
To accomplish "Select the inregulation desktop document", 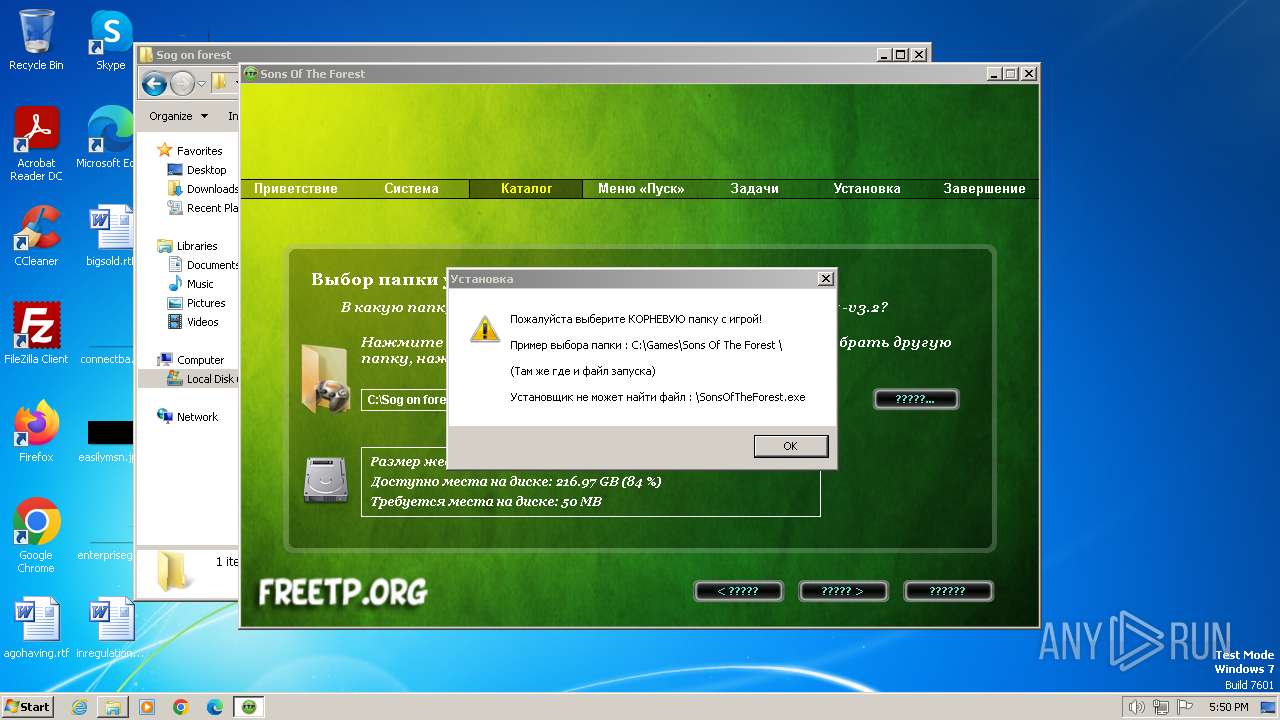I will tap(110, 628).
